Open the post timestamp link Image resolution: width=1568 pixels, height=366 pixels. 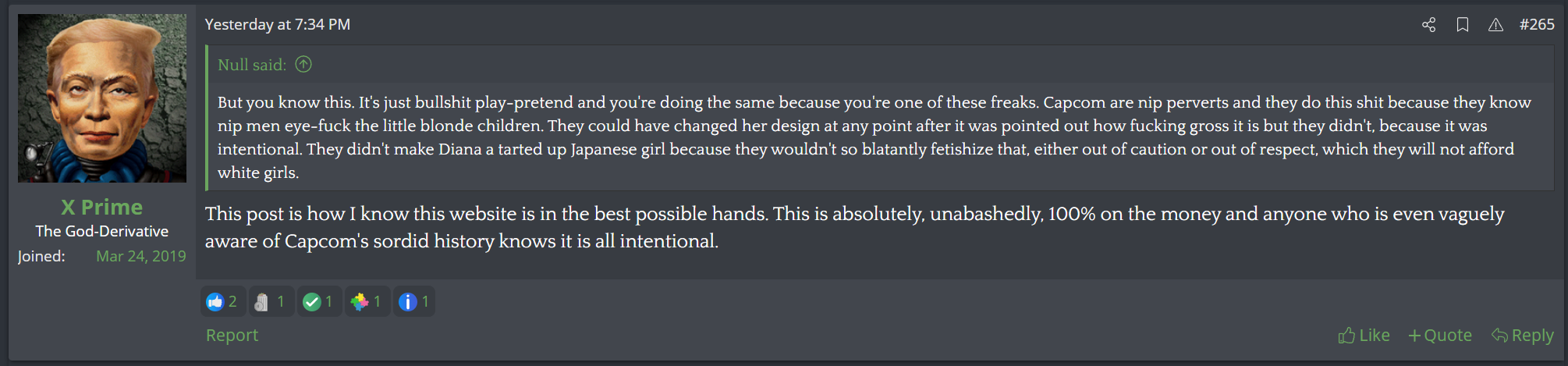277,25
